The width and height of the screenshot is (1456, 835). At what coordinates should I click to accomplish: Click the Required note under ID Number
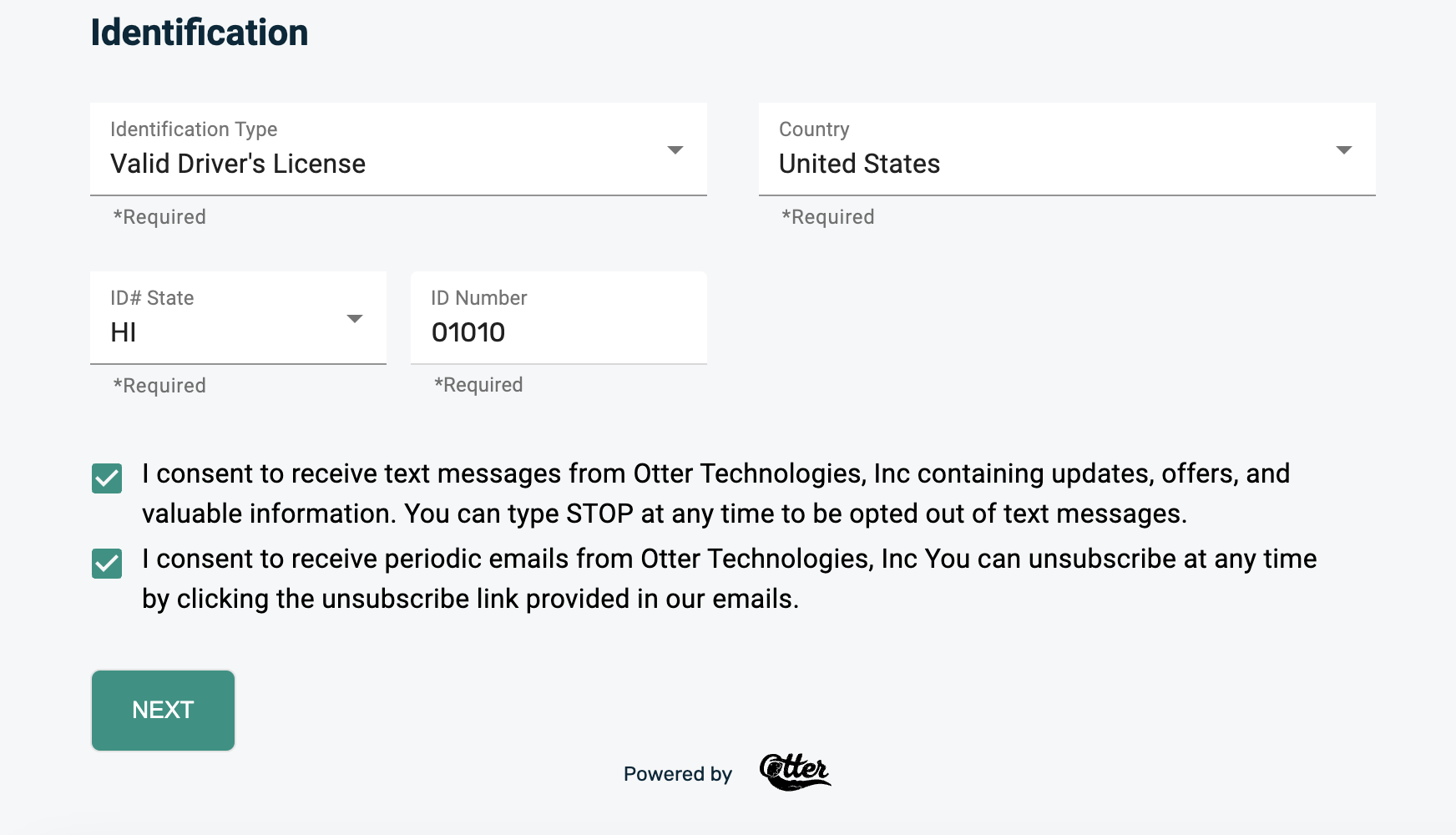coord(478,385)
